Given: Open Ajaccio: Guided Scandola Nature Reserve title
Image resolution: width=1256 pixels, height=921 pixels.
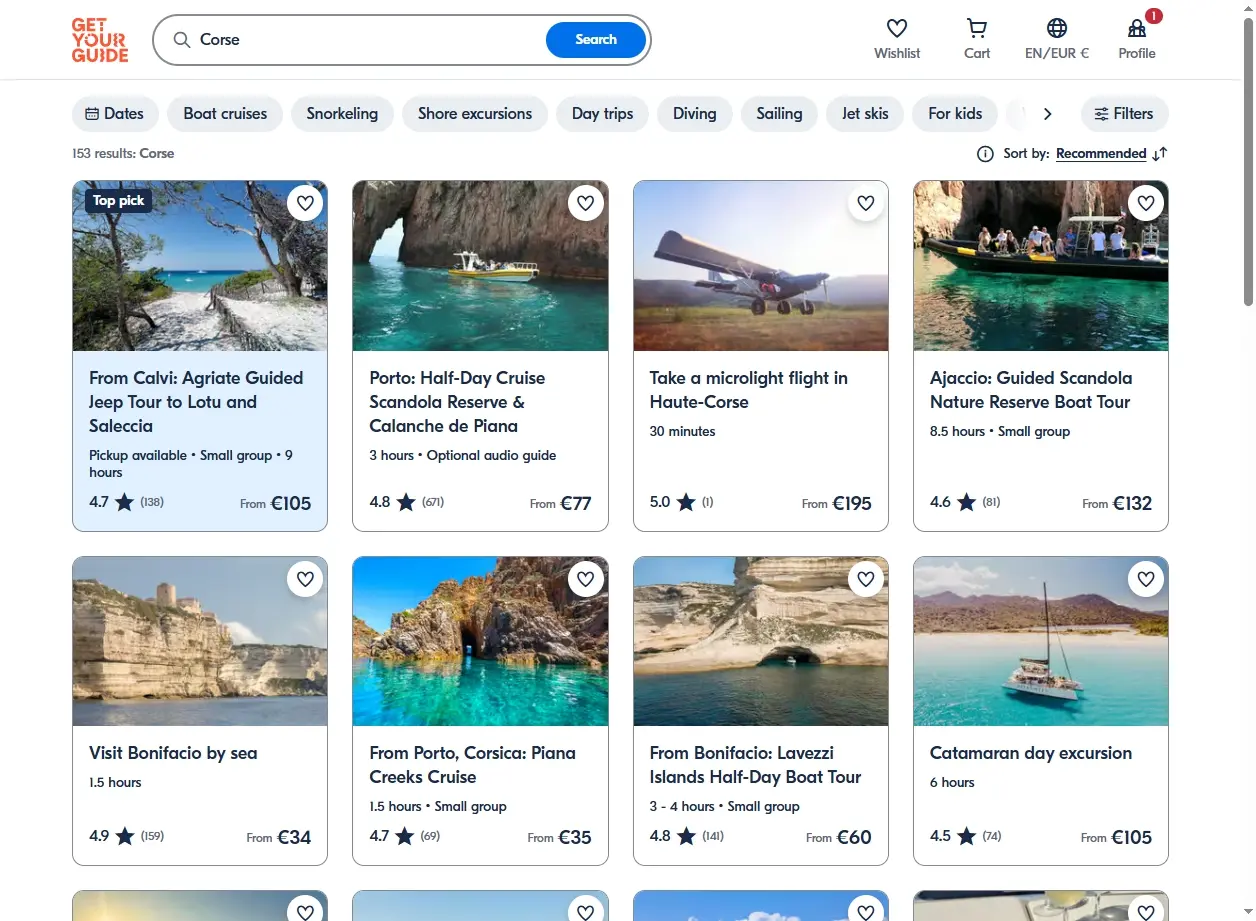Looking at the screenshot, I should tap(1031, 390).
